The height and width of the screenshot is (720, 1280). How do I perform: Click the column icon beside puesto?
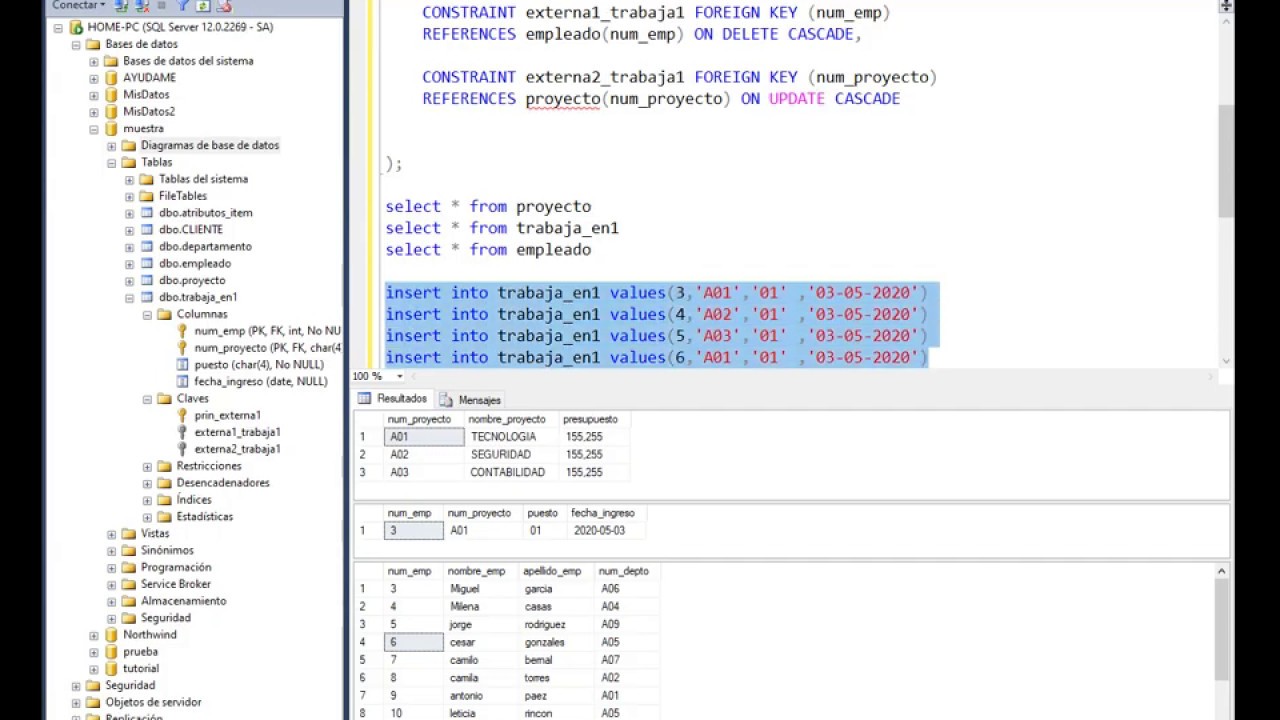pyautogui.click(x=183, y=365)
